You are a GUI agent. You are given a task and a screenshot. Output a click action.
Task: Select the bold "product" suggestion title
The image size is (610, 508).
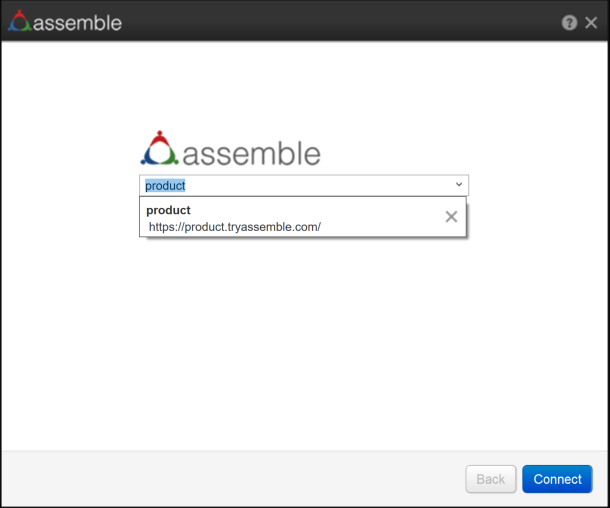[x=168, y=210]
